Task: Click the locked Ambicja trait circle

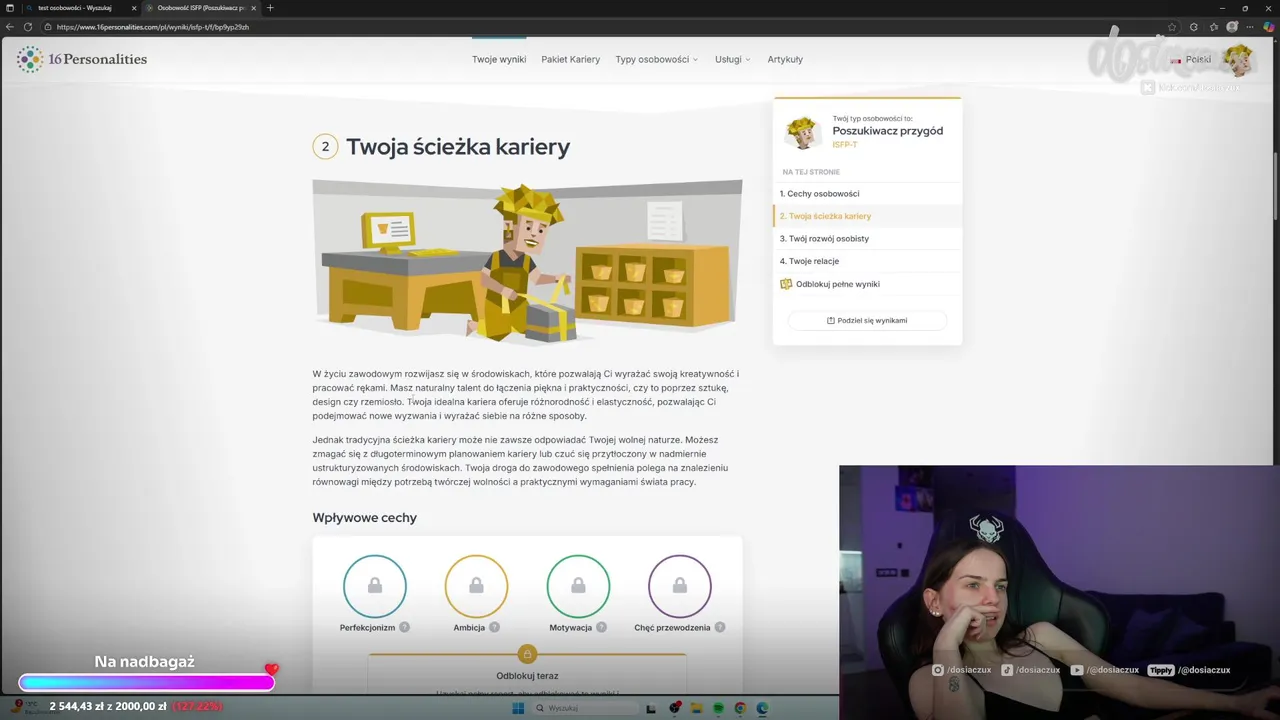Action: click(x=476, y=586)
